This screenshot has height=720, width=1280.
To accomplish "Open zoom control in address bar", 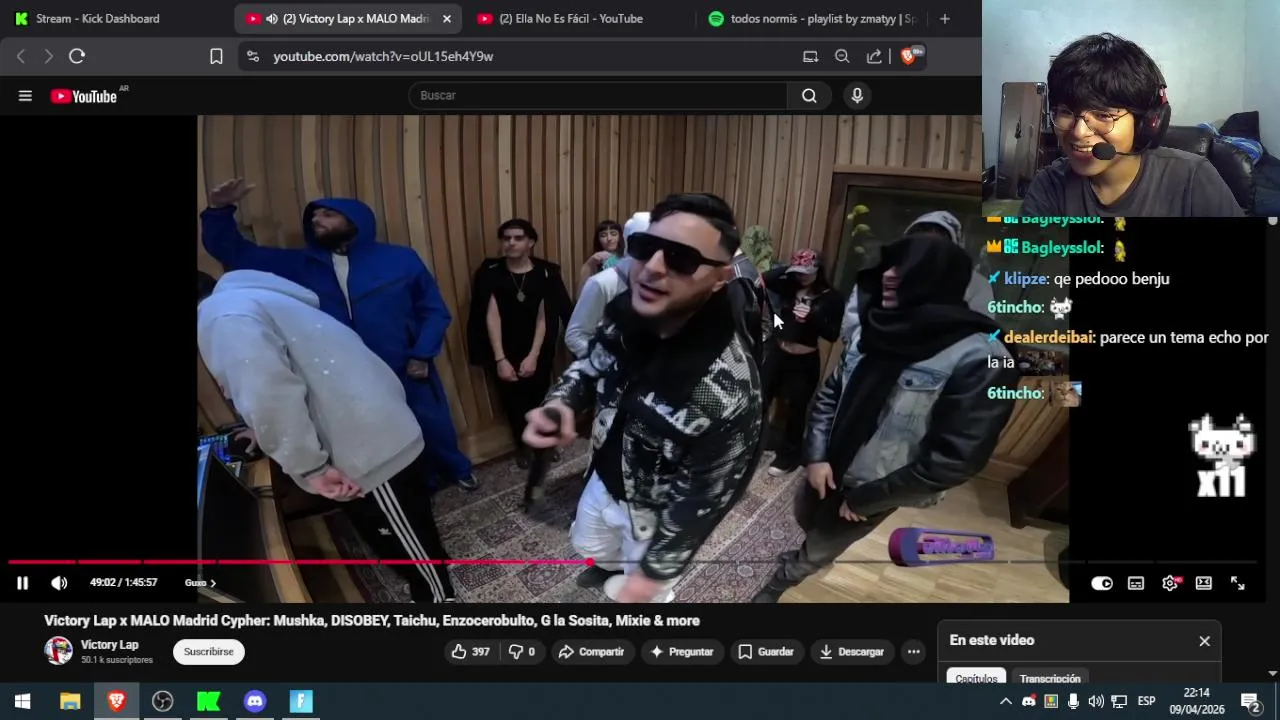I will click(x=842, y=57).
